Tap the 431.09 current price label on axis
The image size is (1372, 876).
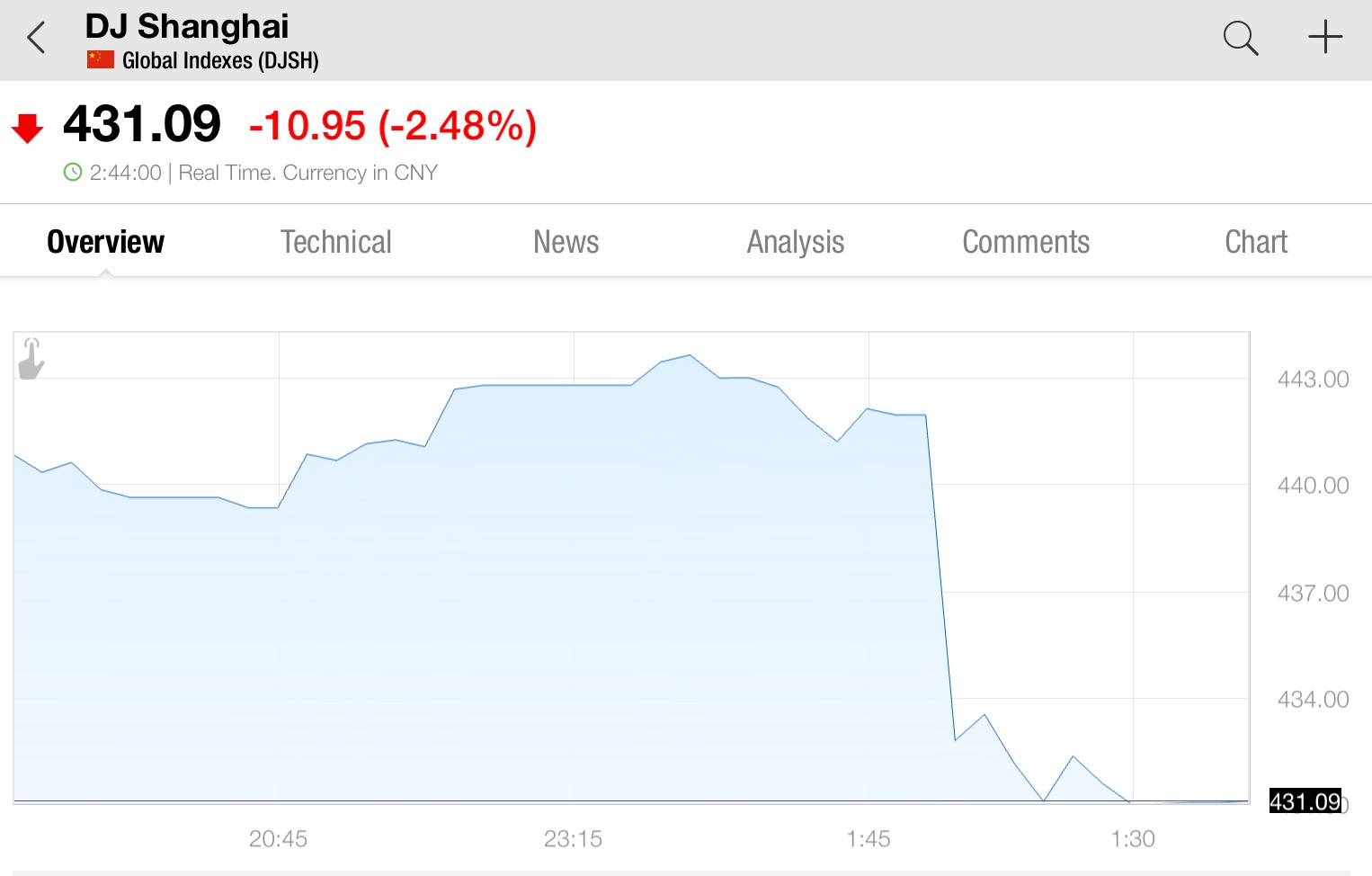pos(1305,800)
